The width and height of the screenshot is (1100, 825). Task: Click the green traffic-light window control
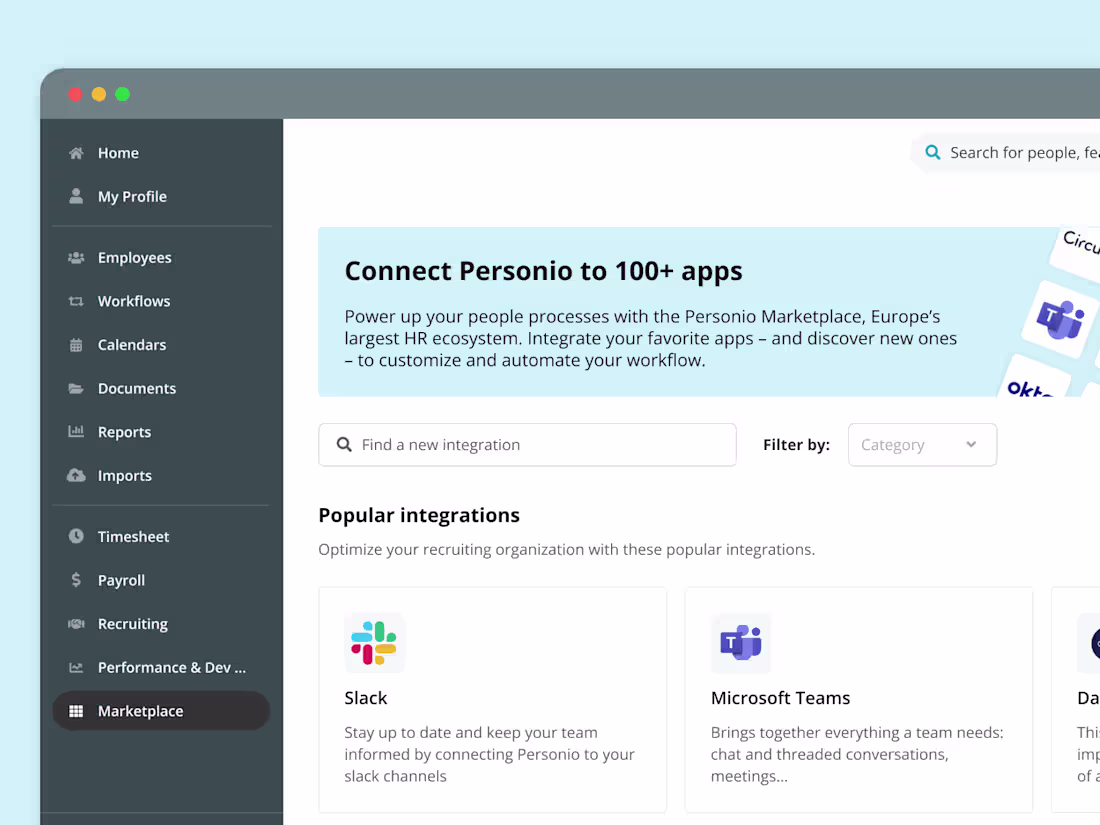coord(122,94)
